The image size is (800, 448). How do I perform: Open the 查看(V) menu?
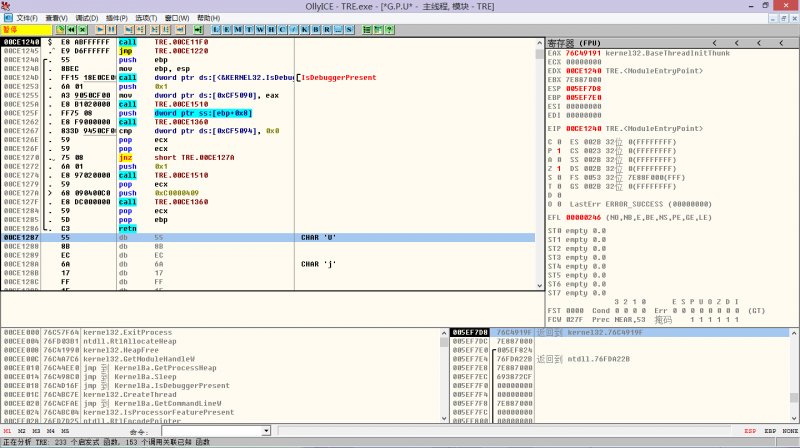tap(57, 18)
